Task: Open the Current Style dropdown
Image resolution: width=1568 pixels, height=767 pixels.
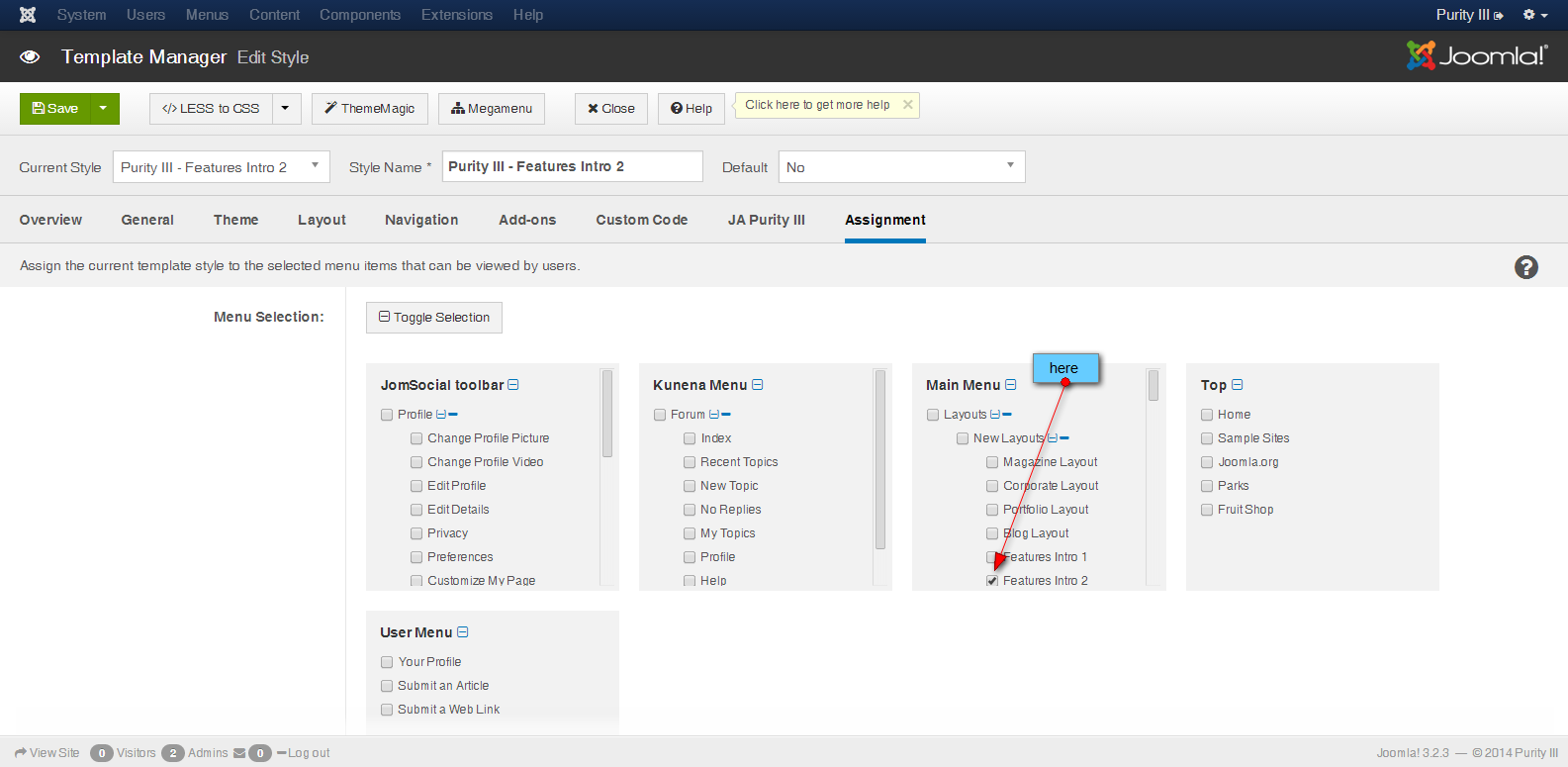Action: point(222,167)
